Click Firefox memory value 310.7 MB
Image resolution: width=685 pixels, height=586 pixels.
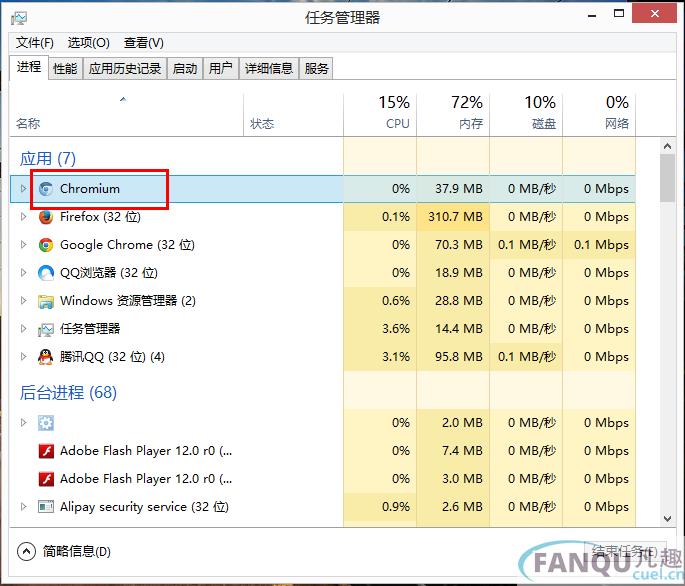pyautogui.click(x=455, y=217)
